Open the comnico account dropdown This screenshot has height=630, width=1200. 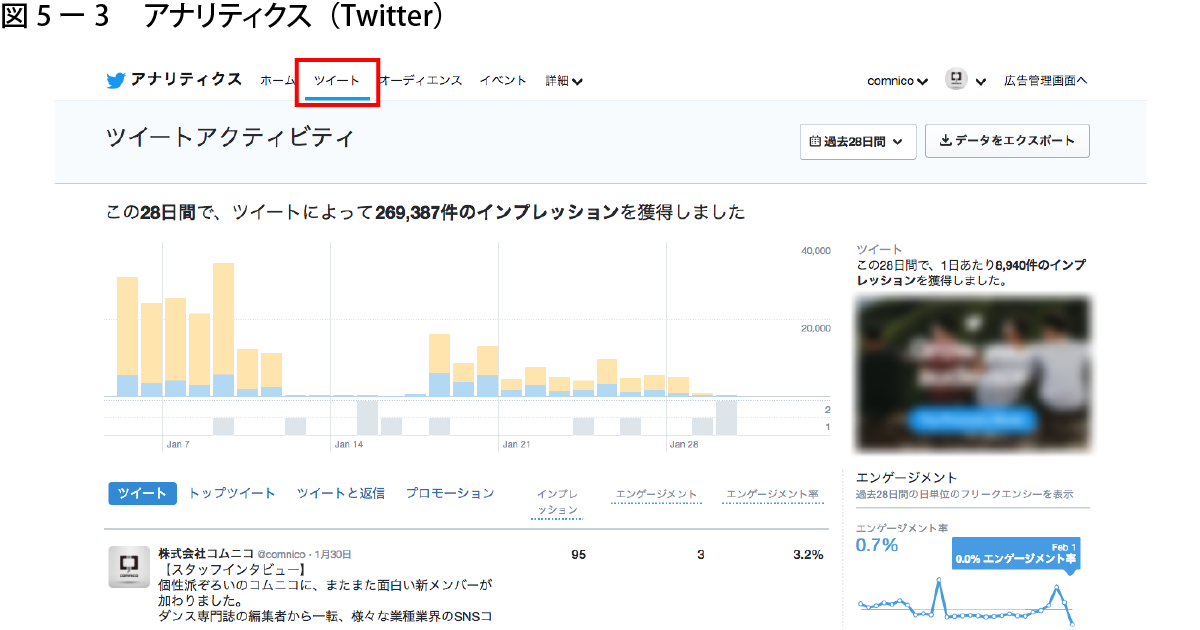tap(897, 81)
